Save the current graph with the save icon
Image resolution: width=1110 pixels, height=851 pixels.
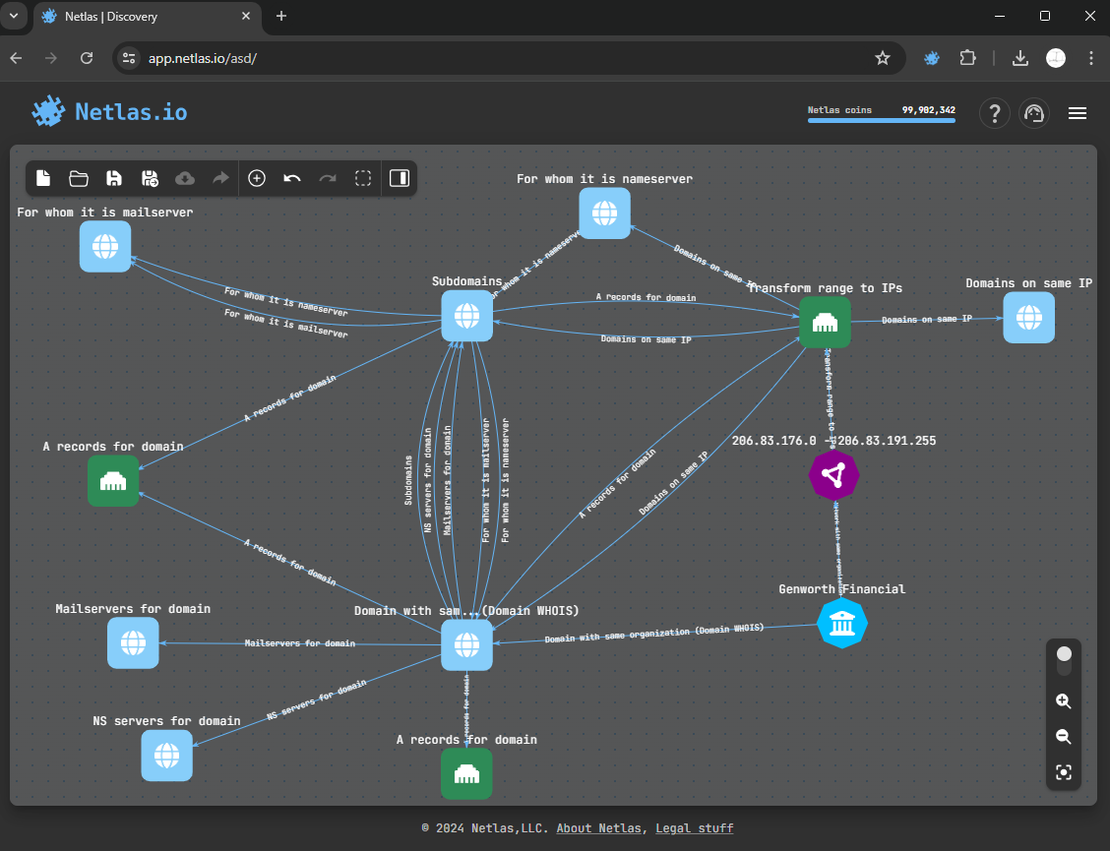[114, 178]
